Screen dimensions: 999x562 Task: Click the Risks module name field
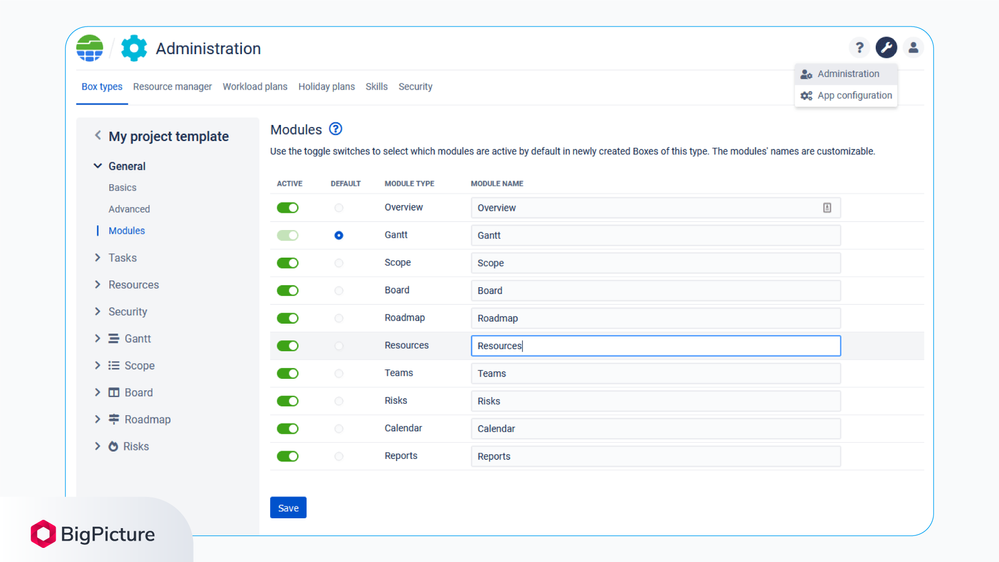pos(656,401)
